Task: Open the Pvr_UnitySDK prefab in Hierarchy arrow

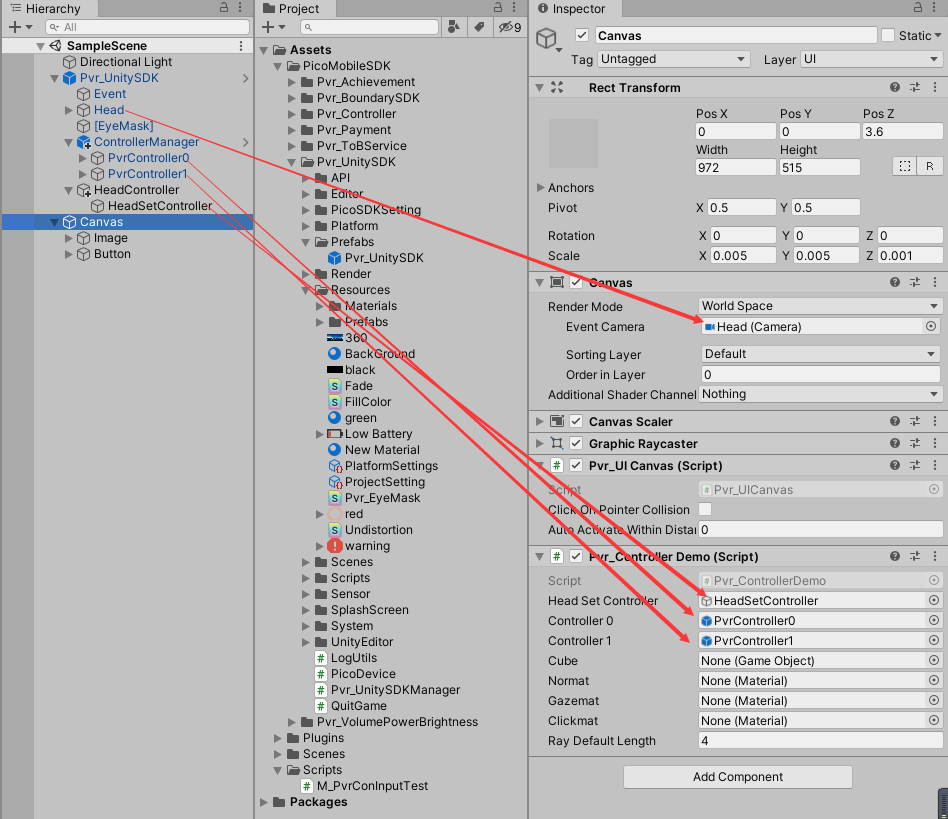Action: click(245, 78)
